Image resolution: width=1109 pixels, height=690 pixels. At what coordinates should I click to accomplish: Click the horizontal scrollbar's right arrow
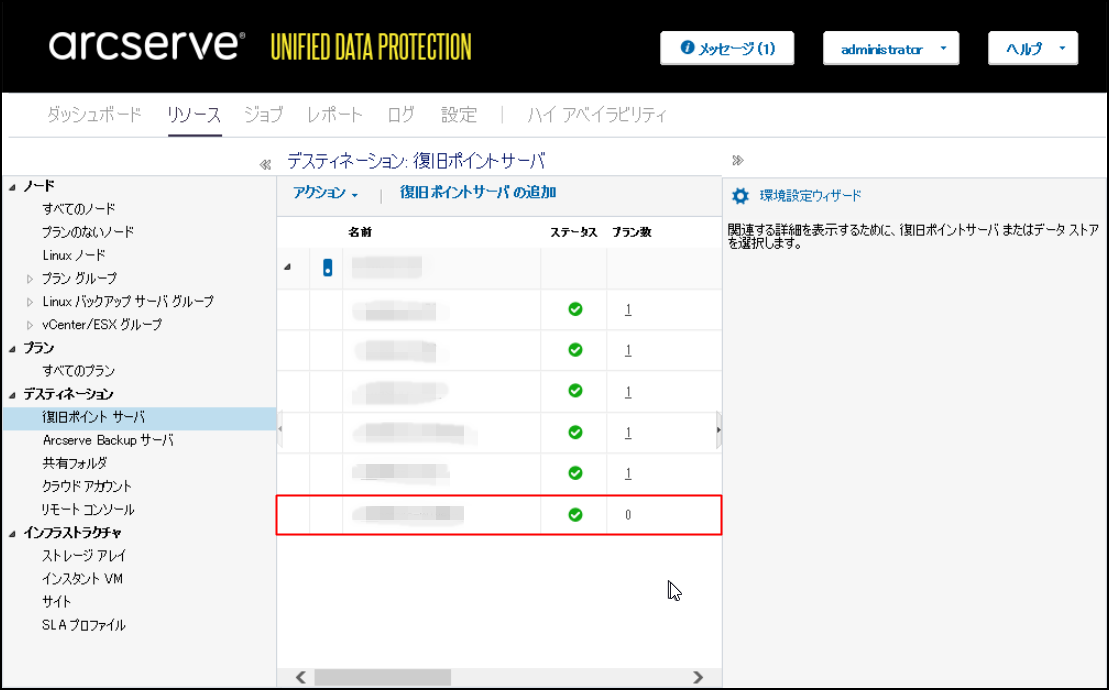pos(699,677)
